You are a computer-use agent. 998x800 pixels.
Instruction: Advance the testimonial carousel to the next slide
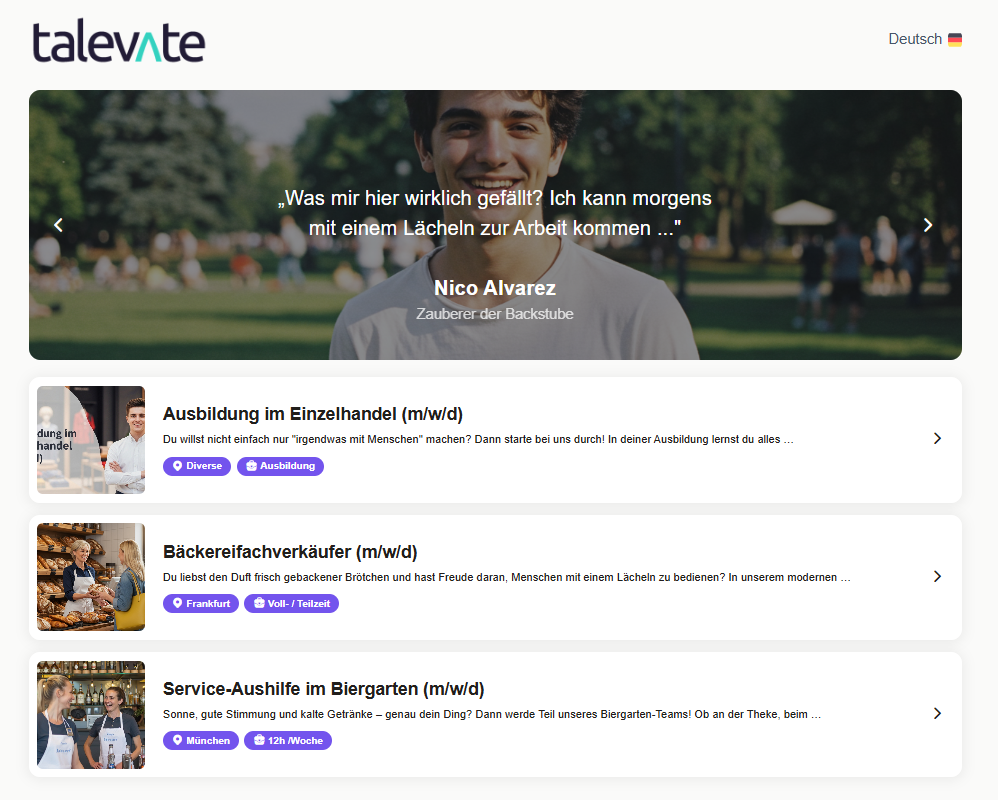point(928,225)
